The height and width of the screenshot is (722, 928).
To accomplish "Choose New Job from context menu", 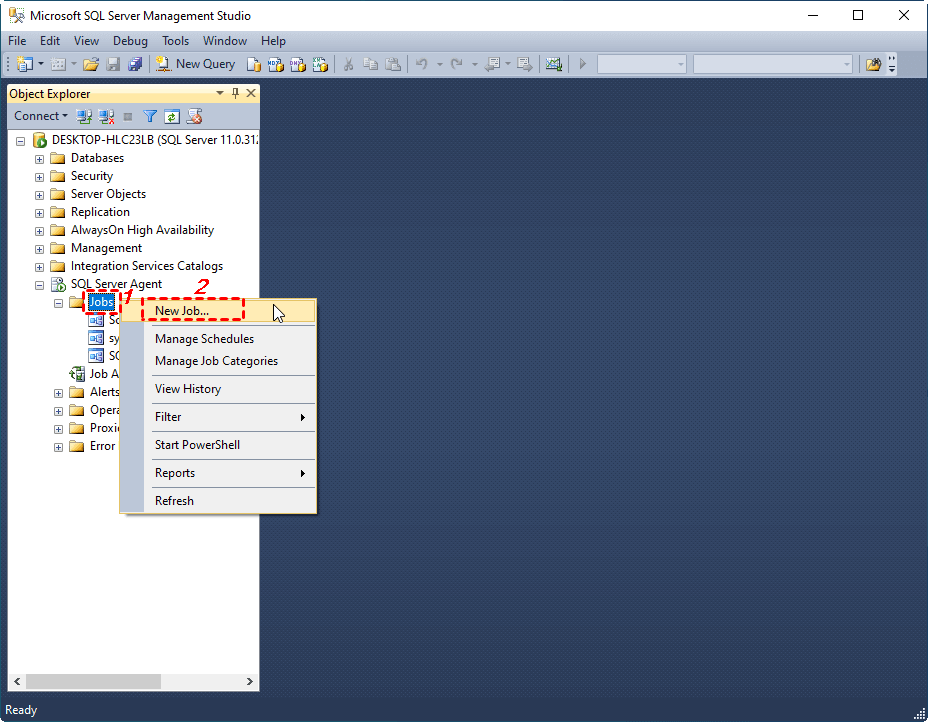I will [x=218, y=311].
